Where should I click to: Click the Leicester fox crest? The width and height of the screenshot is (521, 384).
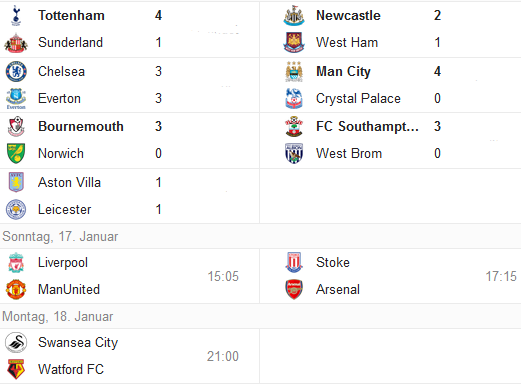point(16,209)
